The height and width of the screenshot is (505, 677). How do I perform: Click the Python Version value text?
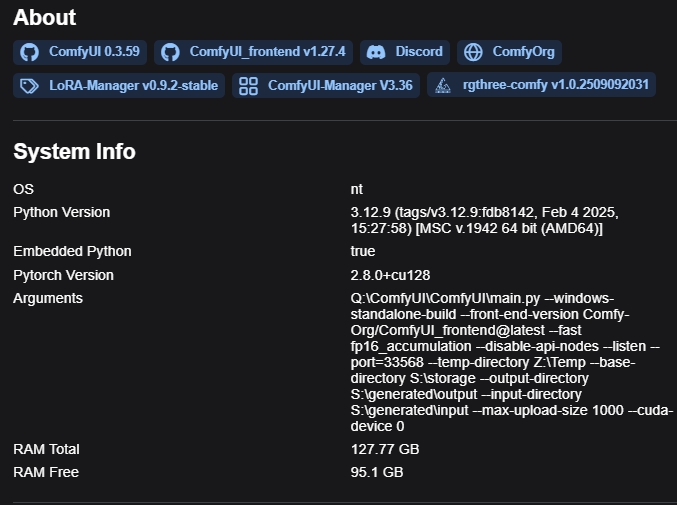[x=484, y=220]
